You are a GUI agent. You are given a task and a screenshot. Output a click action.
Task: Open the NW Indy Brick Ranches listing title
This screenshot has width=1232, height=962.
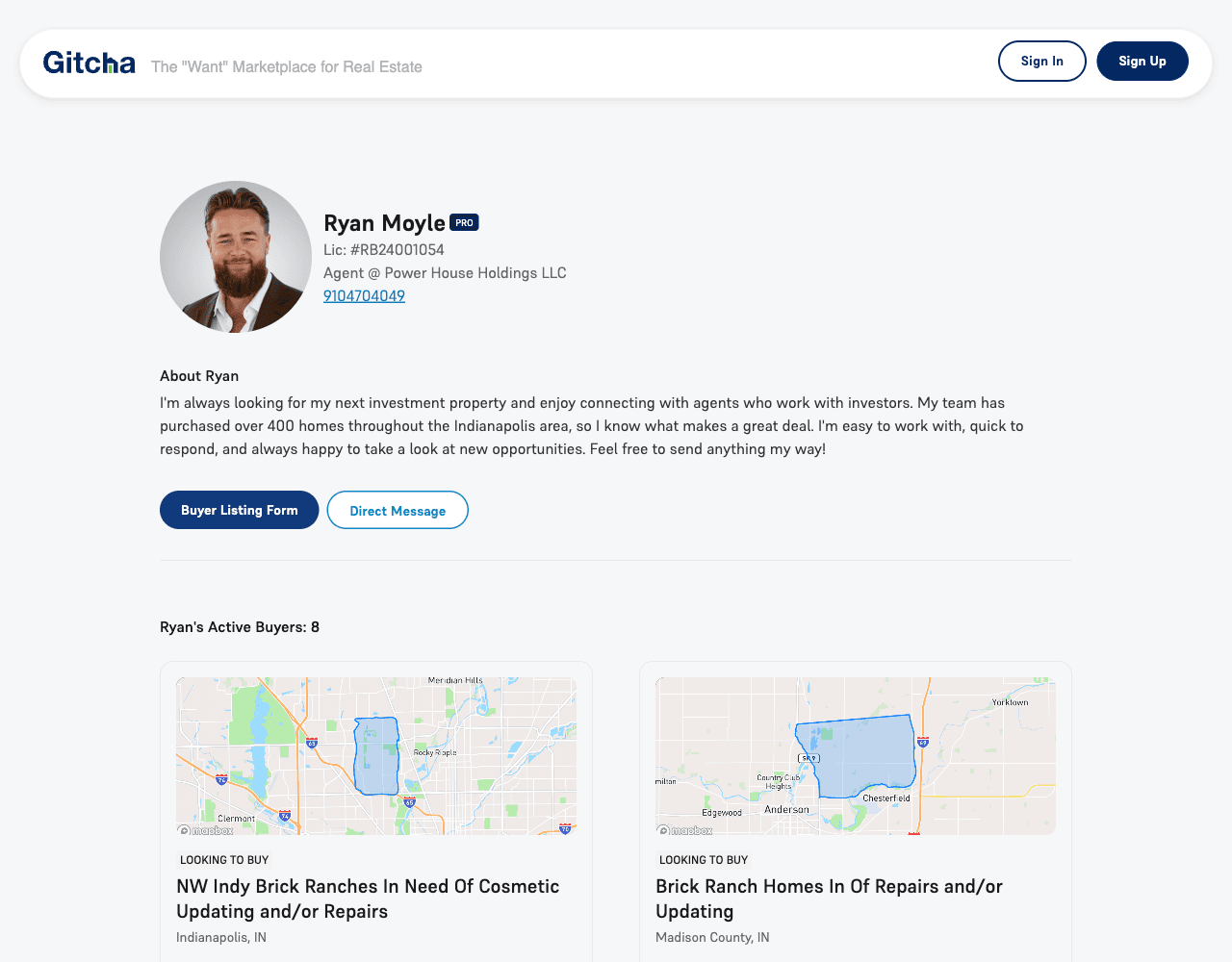(x=368, y=899)
